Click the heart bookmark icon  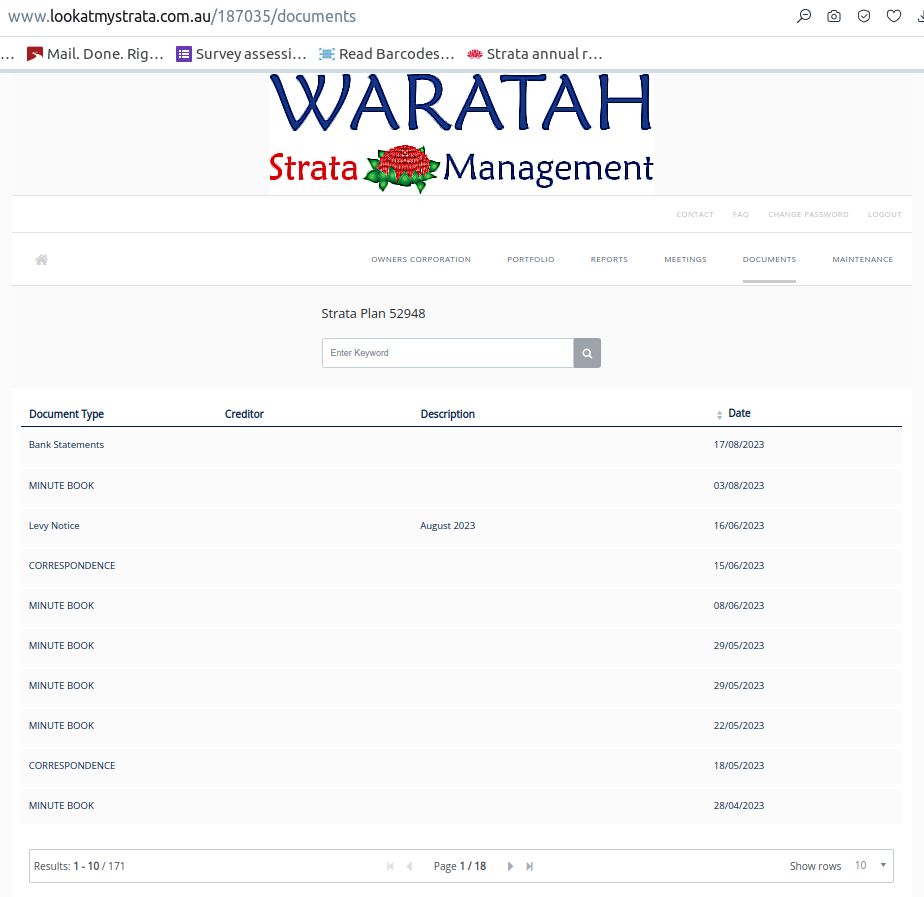click(x=894, y=16)
